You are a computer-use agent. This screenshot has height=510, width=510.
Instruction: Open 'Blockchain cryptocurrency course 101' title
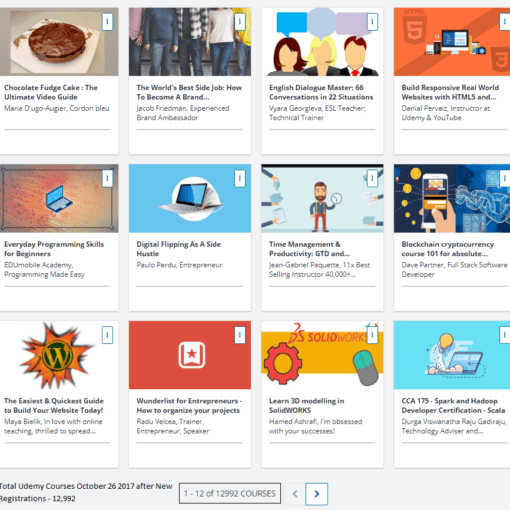point(447,249)
